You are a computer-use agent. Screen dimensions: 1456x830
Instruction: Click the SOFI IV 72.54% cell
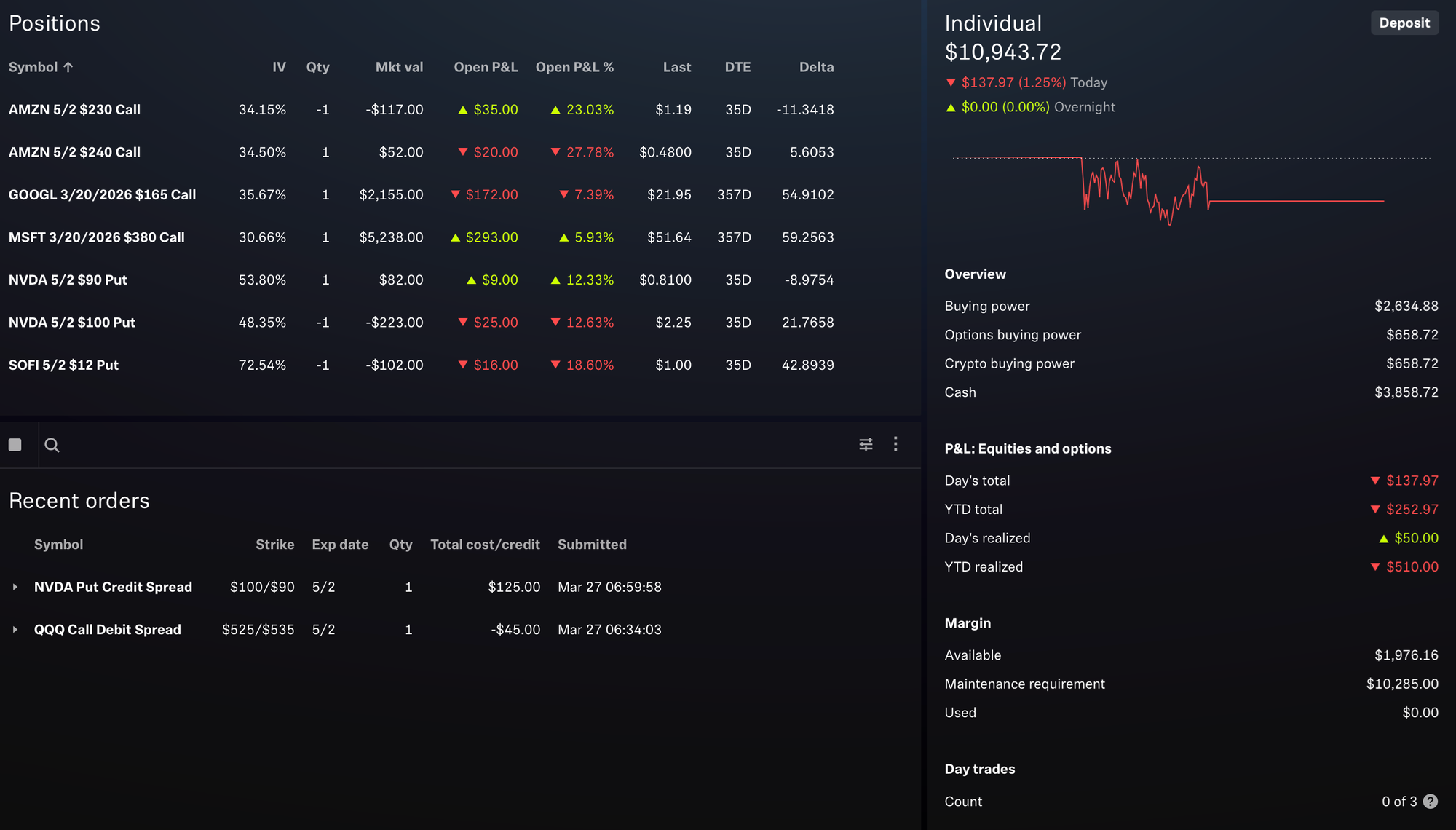pyautogui.click(x=262, y=365)
